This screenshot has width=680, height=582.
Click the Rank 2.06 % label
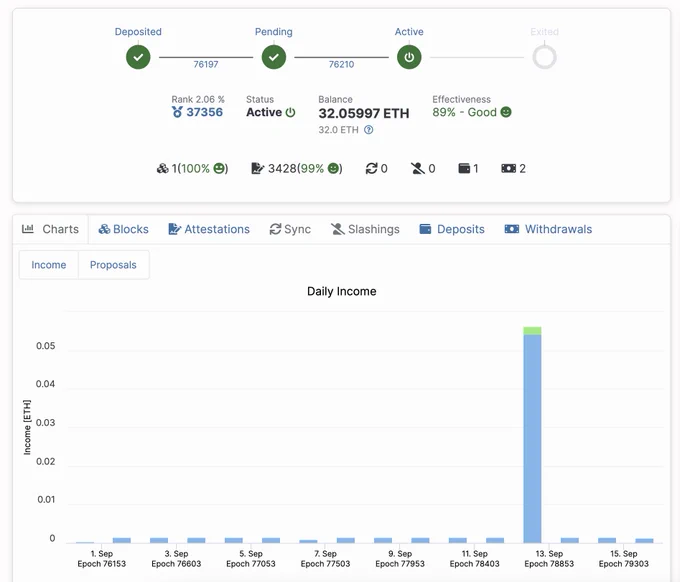pos(198,99)
